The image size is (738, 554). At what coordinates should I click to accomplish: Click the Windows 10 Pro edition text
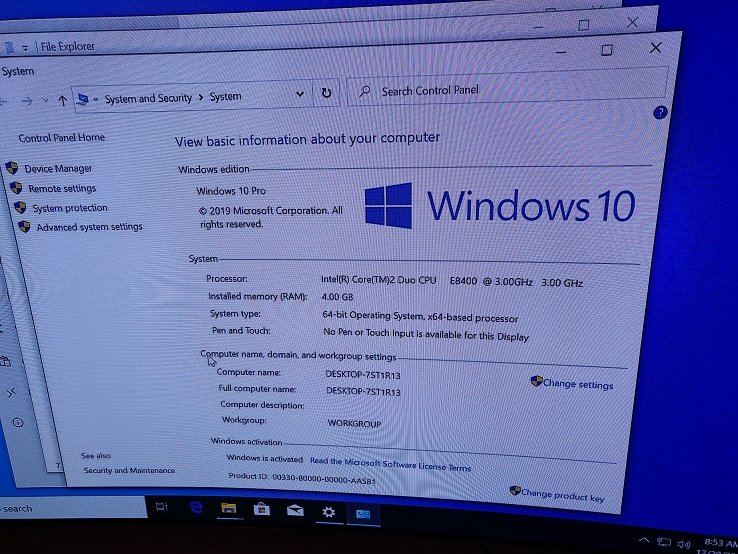click(231, 191)
